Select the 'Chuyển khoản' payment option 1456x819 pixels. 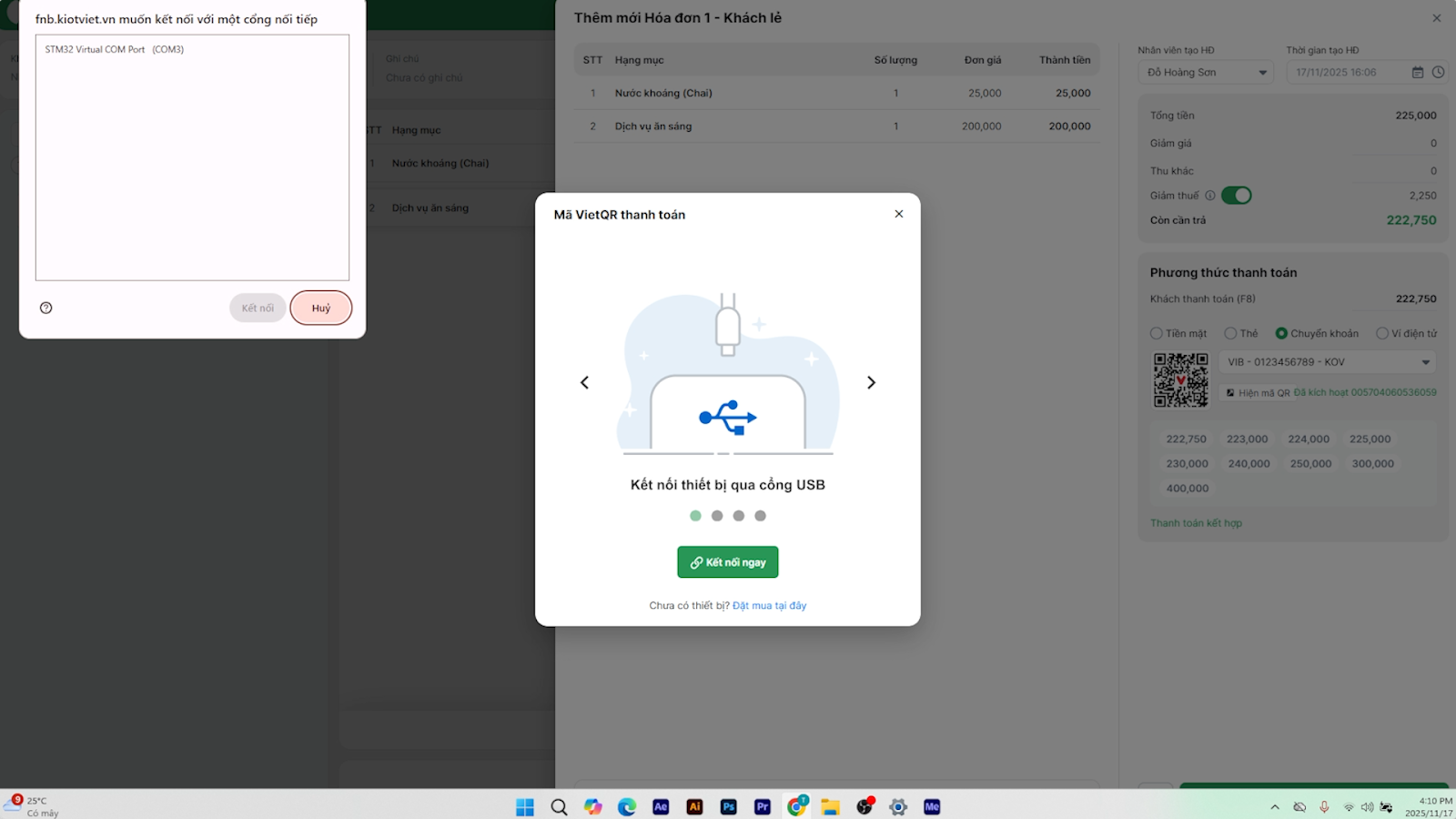(1317, 333)
